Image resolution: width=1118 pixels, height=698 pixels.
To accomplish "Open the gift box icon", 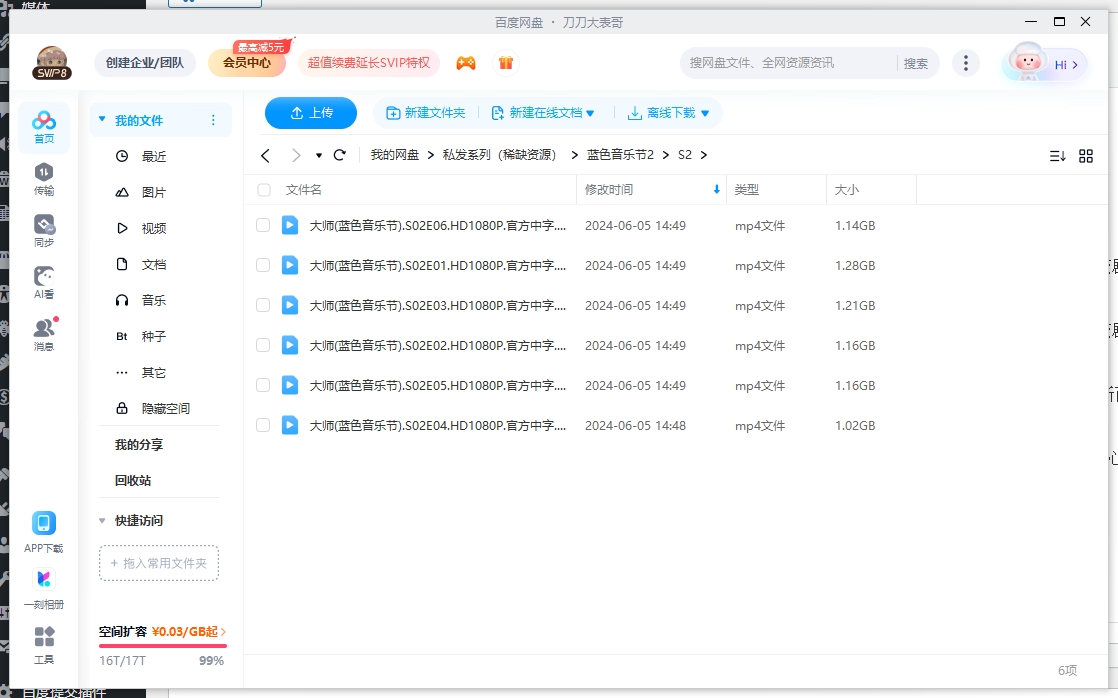I will (x=506, y=63).
